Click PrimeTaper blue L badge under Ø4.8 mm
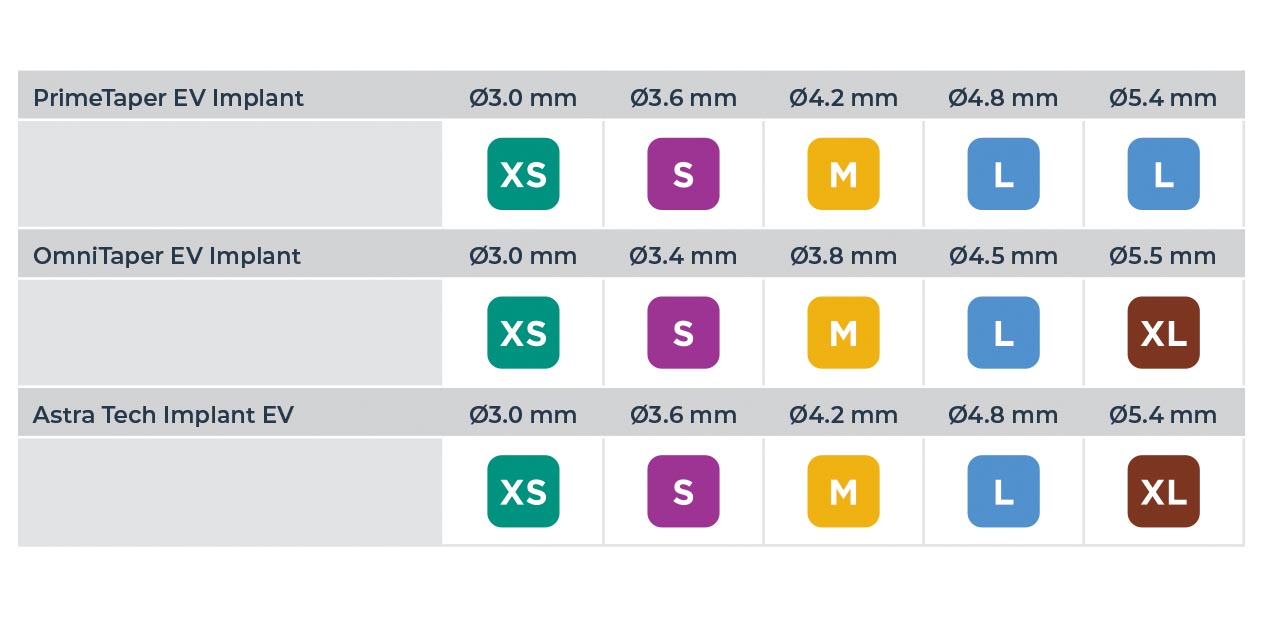The width and height of the screenshot is (1280, 640). 1003,174
